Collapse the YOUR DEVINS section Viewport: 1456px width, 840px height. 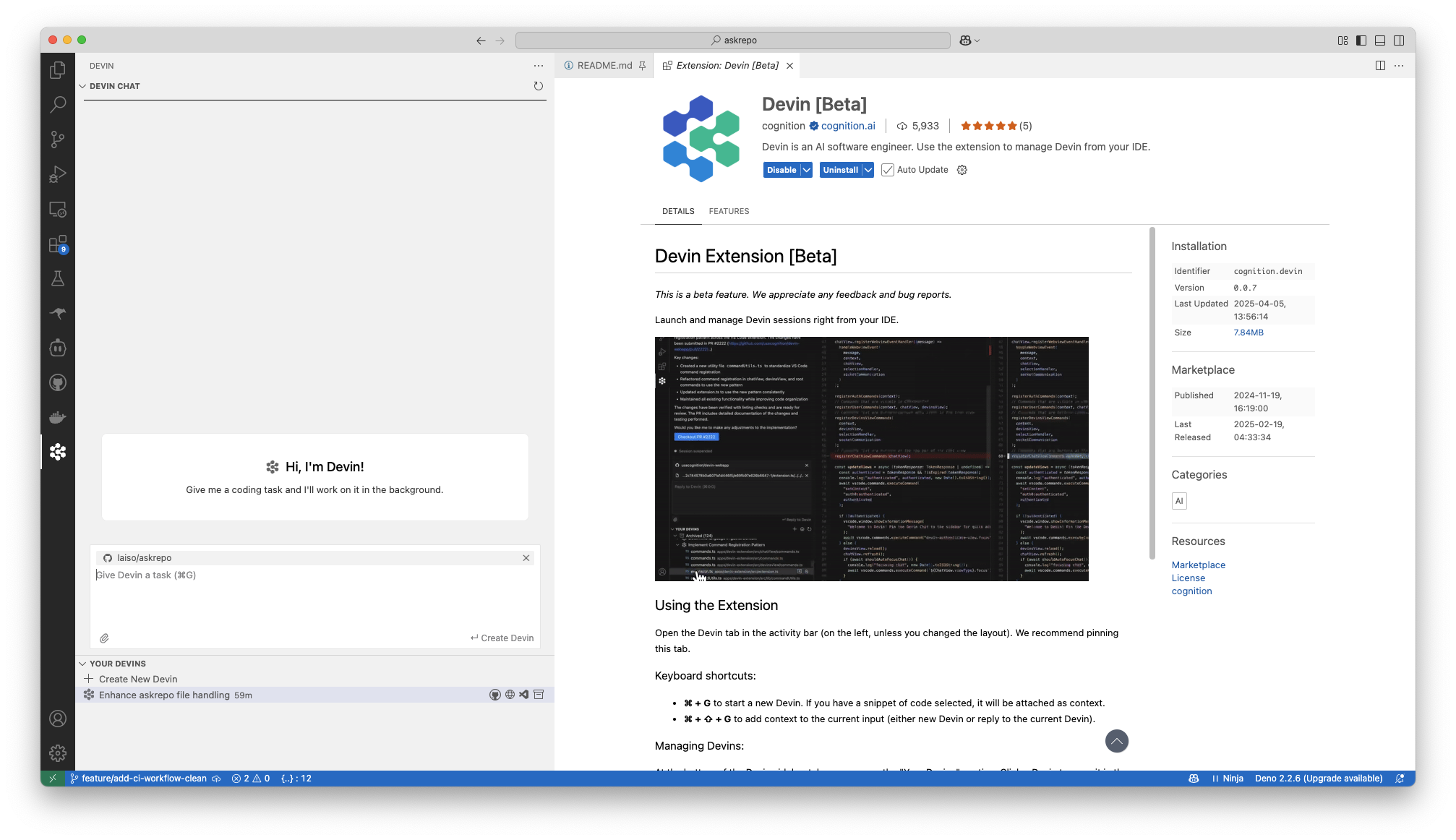(82, 664)
